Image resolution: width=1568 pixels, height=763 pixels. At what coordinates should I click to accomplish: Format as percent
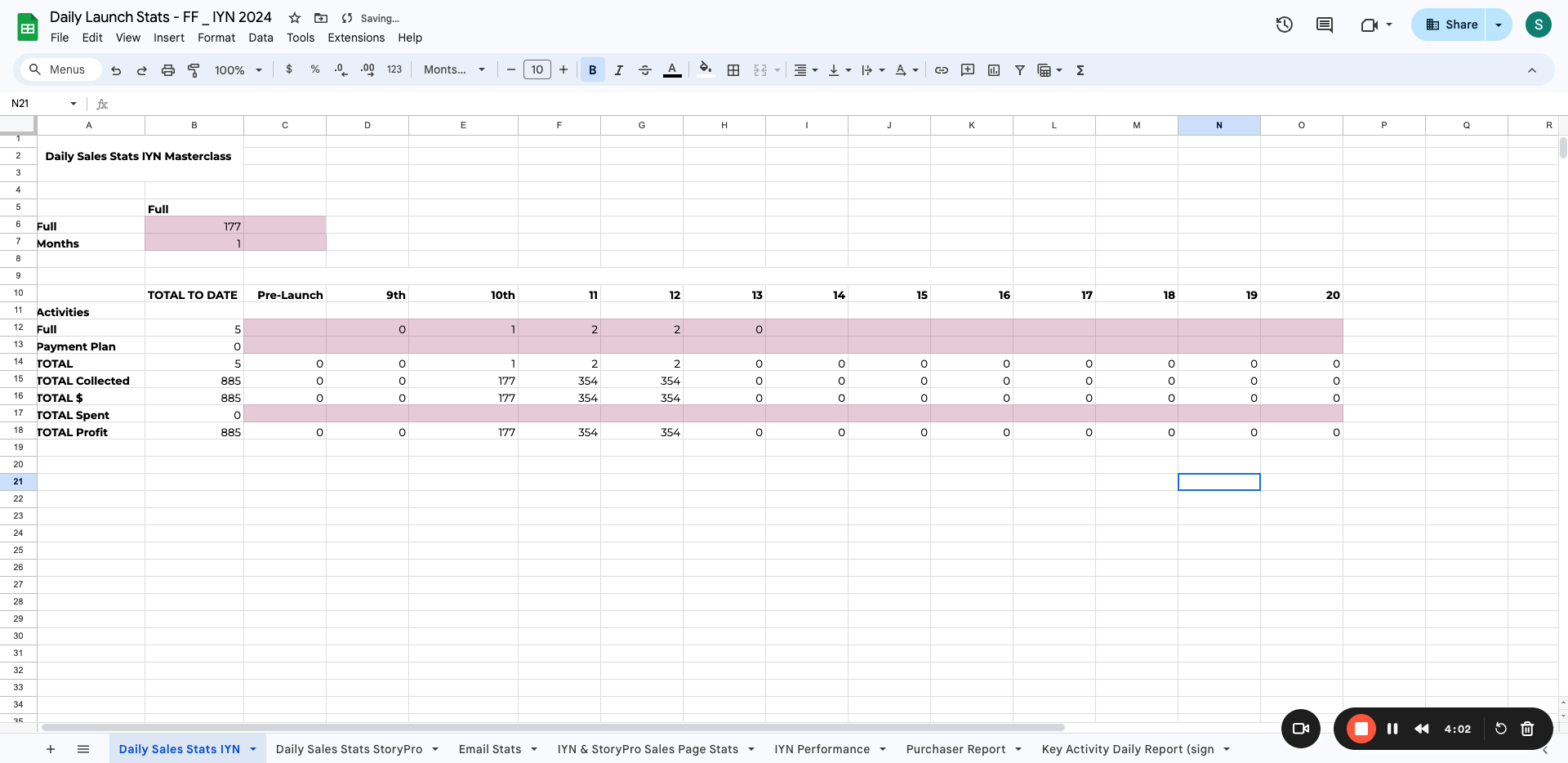coord(315,69)
